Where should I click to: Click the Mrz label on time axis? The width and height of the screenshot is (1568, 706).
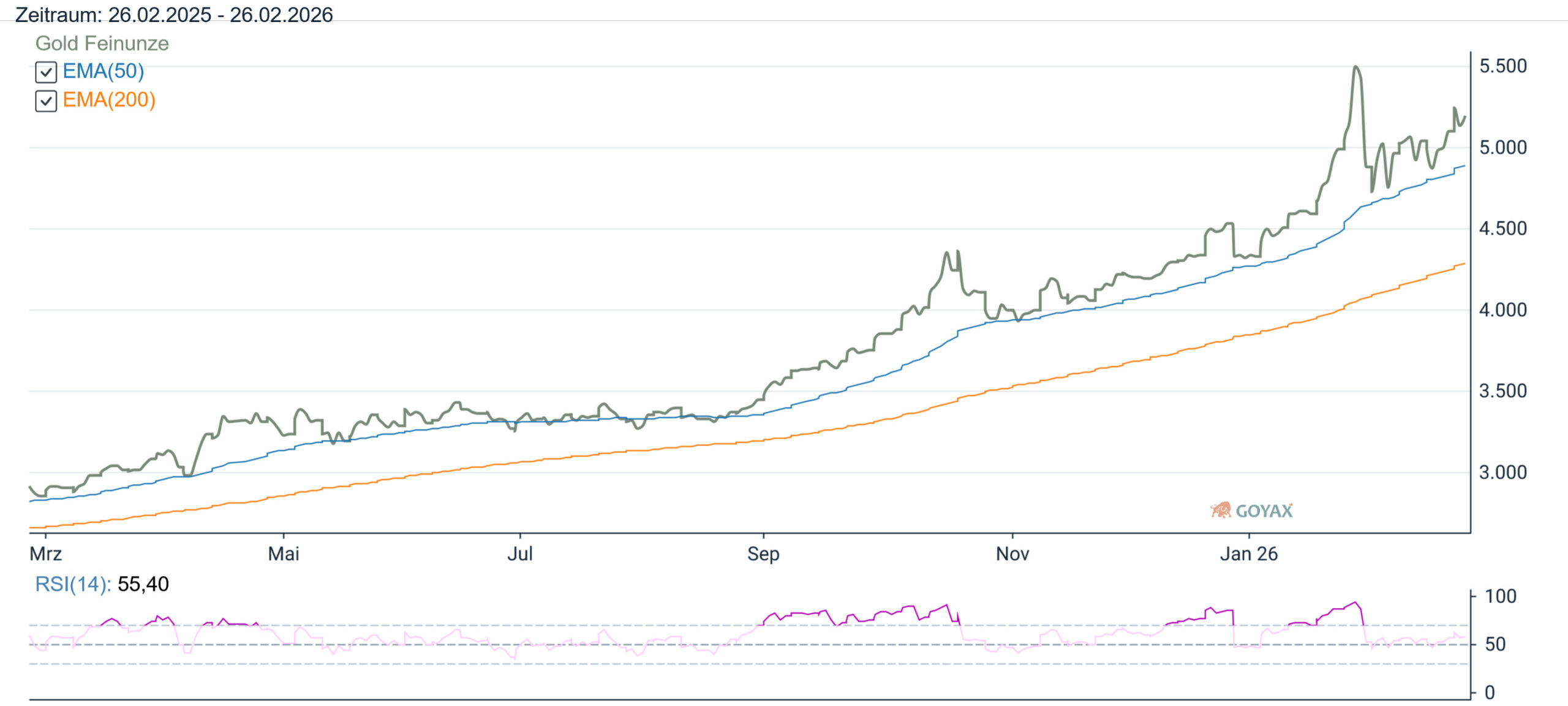45,554
